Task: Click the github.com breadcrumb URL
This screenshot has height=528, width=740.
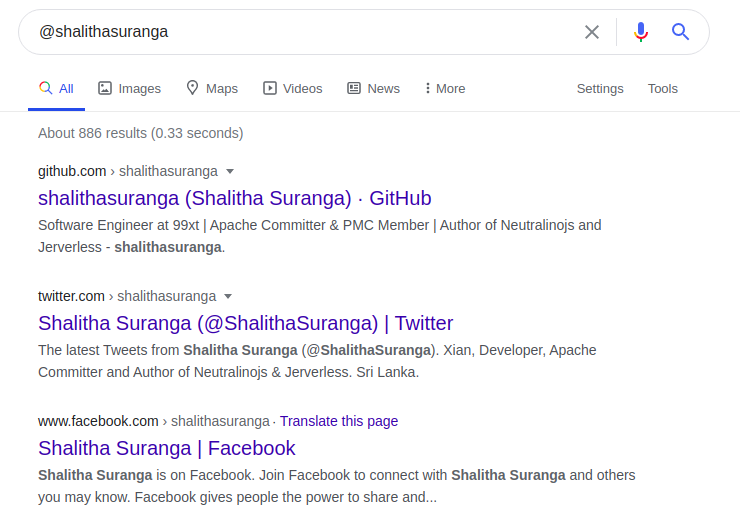Action: (x=128, y=171)
